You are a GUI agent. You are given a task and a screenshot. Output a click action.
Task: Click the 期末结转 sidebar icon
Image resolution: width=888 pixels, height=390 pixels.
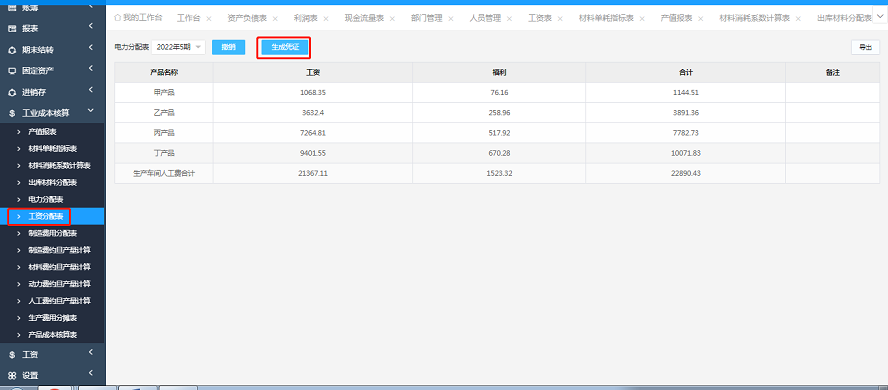(12, 50)
